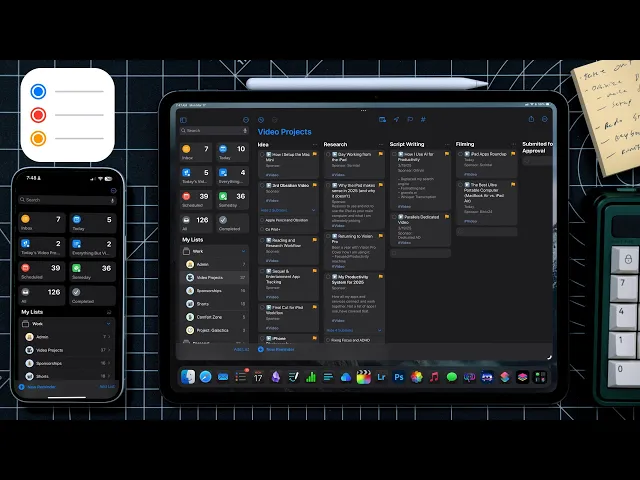Select Shorts list in iPad sidebar
Image resolution: width=640 pixels, height=480 pixels.
pos(215,304)
